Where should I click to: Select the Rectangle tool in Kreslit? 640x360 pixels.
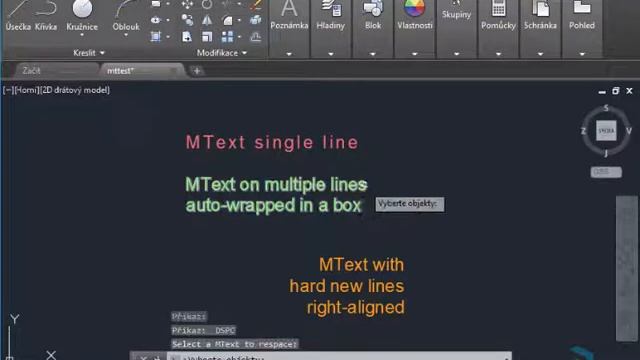click(x=156, y=4)
